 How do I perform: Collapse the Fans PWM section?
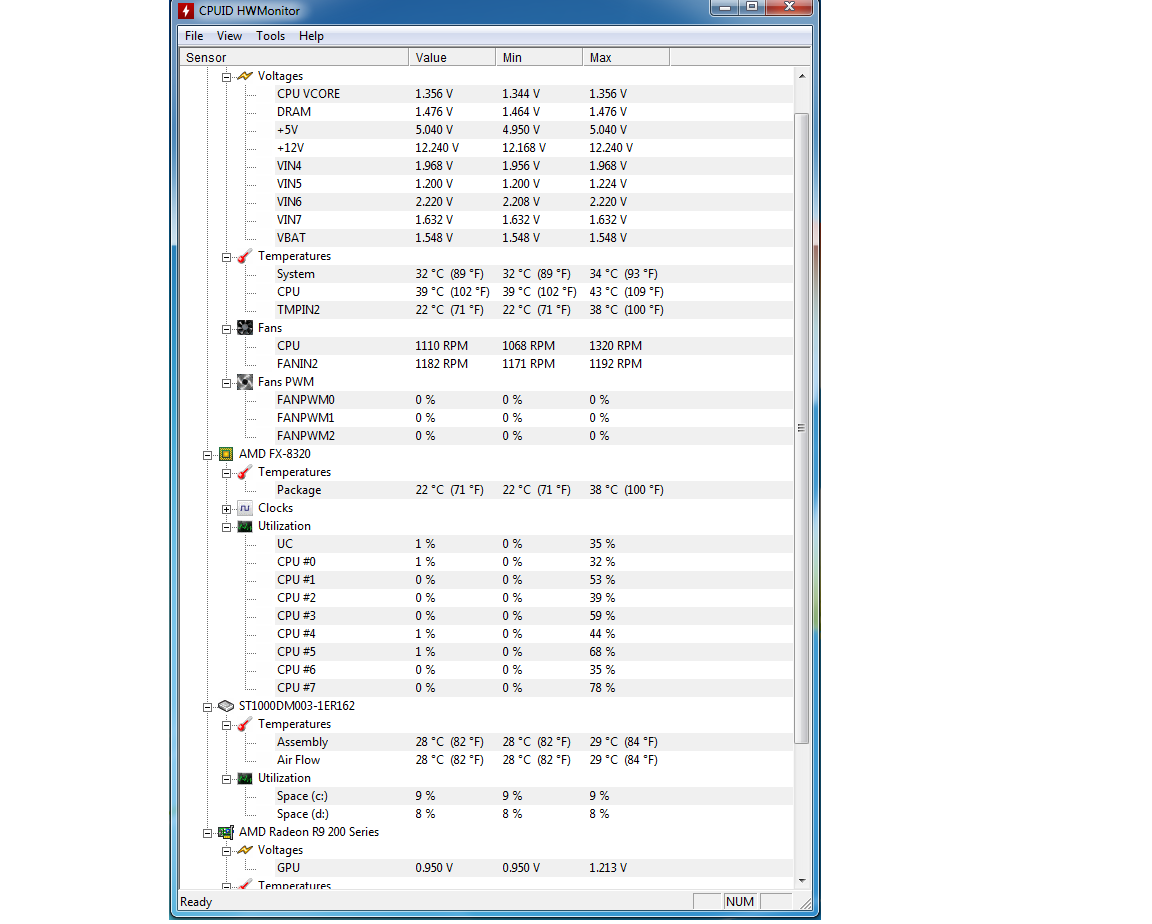[x=227, y=383]
